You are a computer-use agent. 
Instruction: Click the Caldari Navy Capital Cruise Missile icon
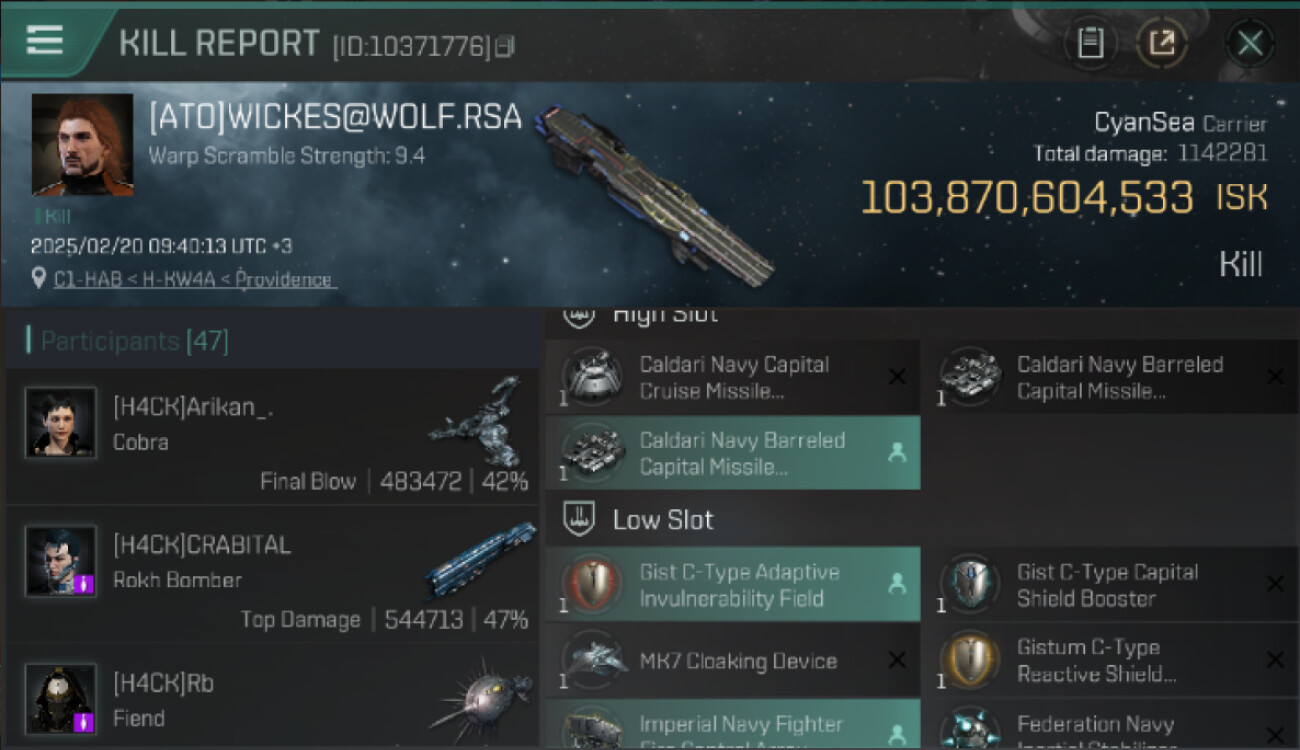[591, 377]
